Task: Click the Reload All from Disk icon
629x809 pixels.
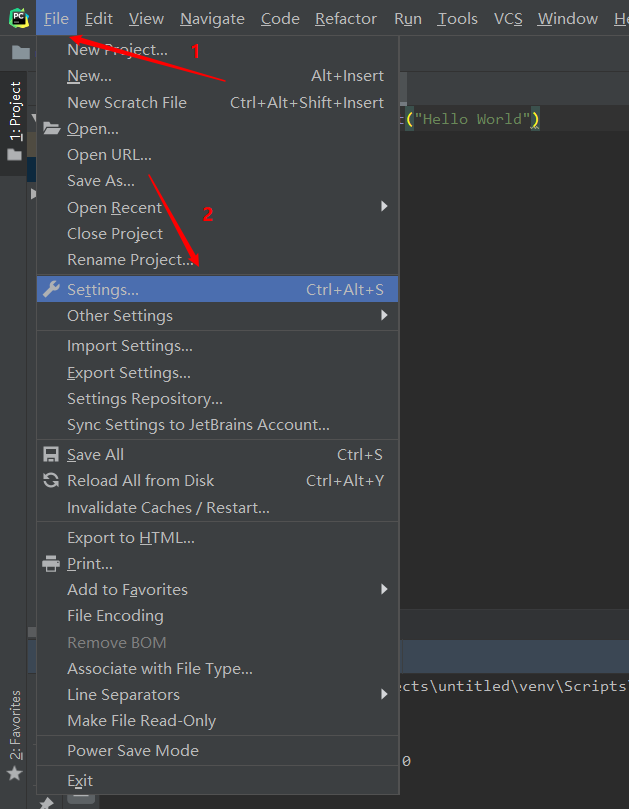Action: [51, 480]
